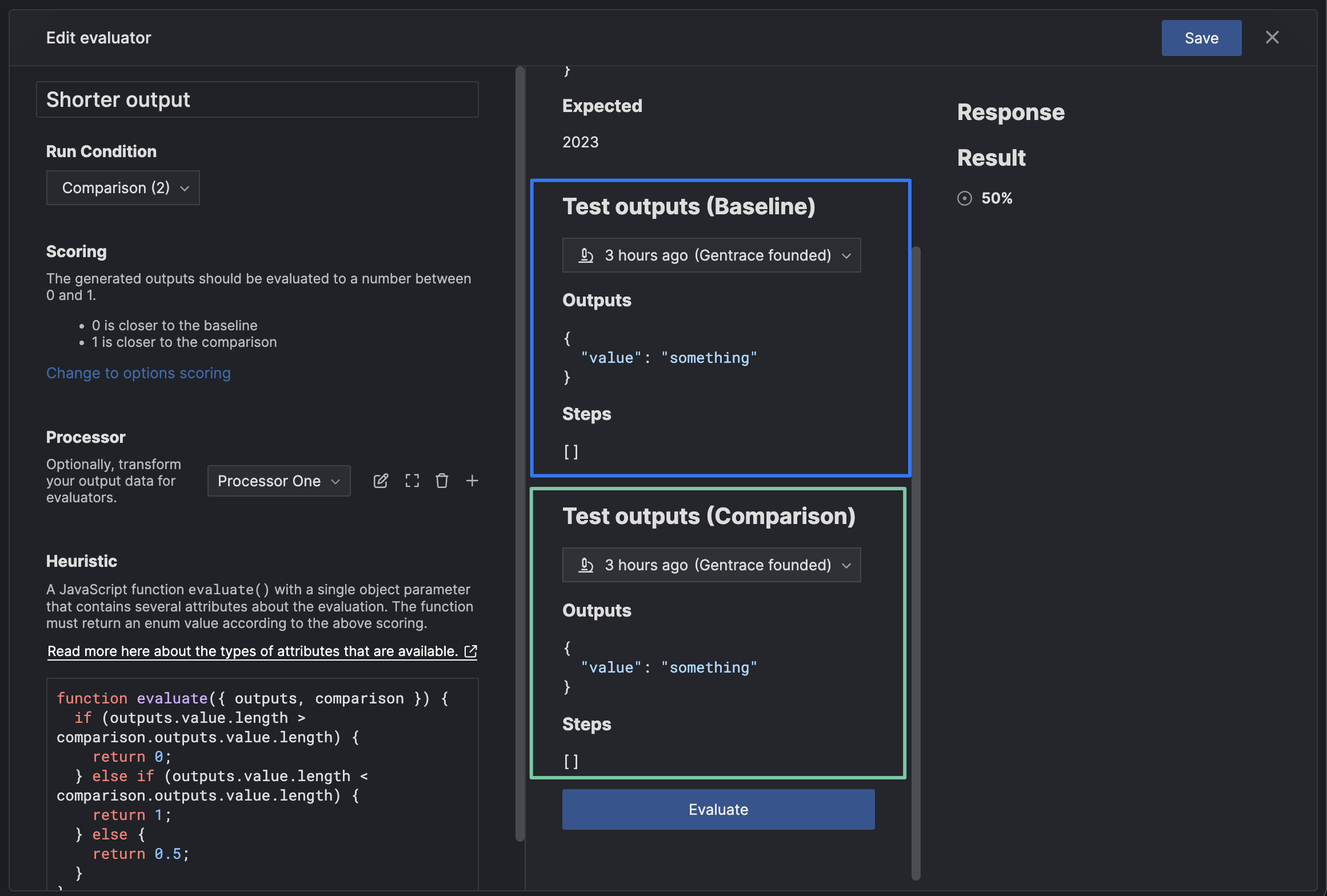The width and height of the screenshot is (1327, 896).
Task: Click the Shorter output name field
Action: click(257, 99)
